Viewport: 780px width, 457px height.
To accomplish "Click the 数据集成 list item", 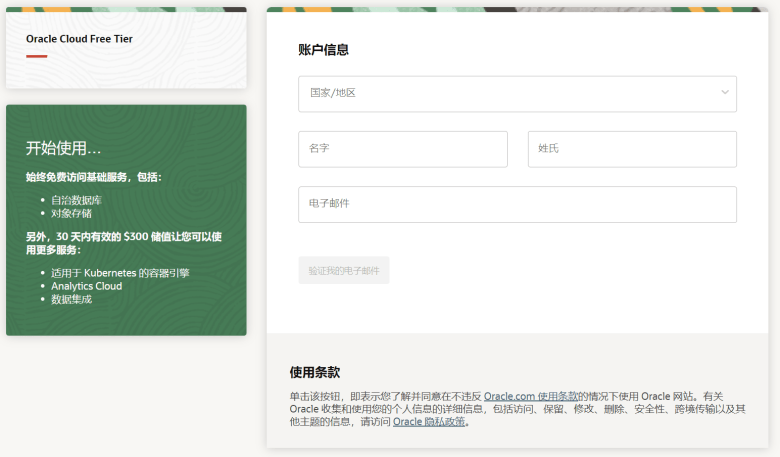I will pos(71,299).
